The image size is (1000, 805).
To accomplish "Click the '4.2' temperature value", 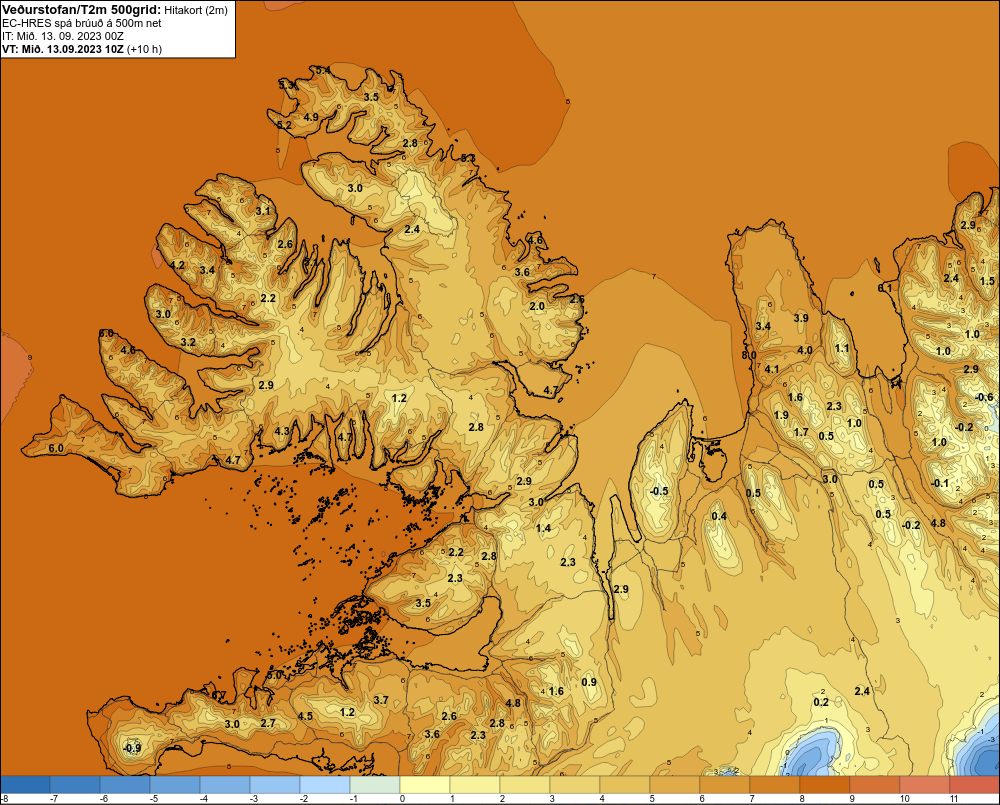I will [x=177, y=265].
